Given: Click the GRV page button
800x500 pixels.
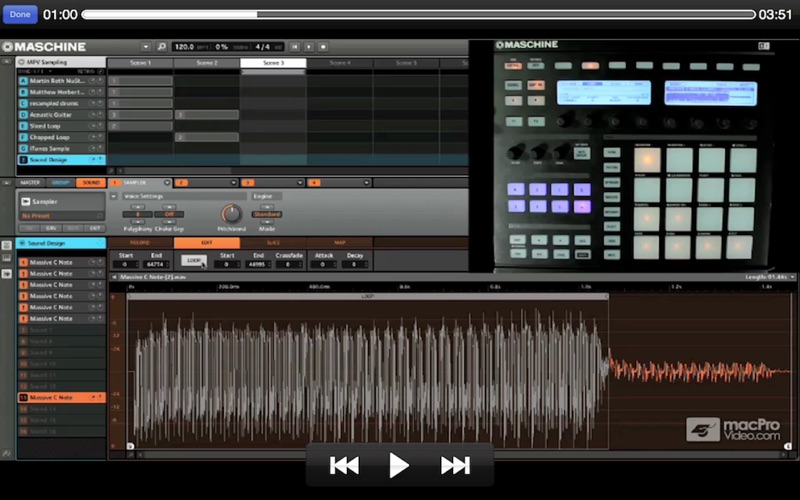Looking at the screenshot, I should [51, 229].
